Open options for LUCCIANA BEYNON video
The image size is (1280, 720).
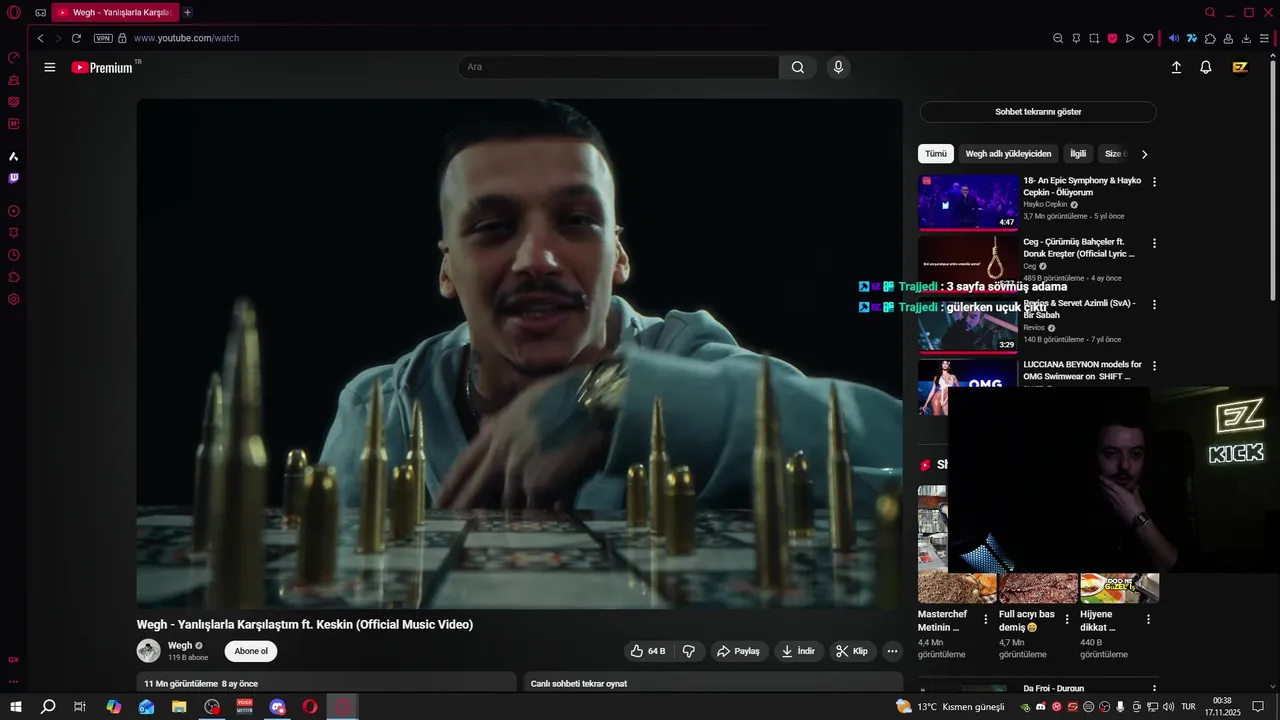(x=1154, y=366)
